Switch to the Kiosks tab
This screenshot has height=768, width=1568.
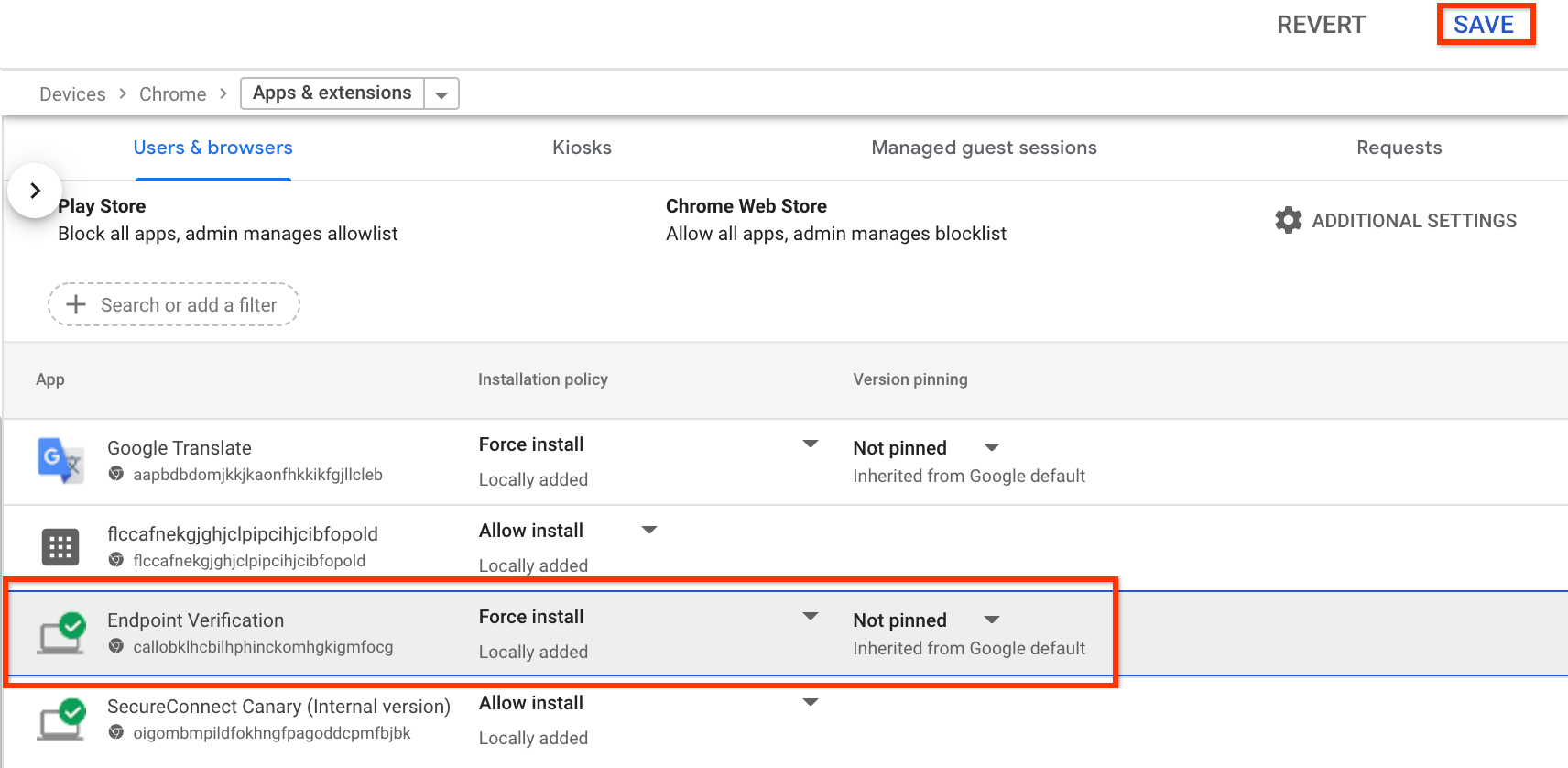[x=582, y=148]
